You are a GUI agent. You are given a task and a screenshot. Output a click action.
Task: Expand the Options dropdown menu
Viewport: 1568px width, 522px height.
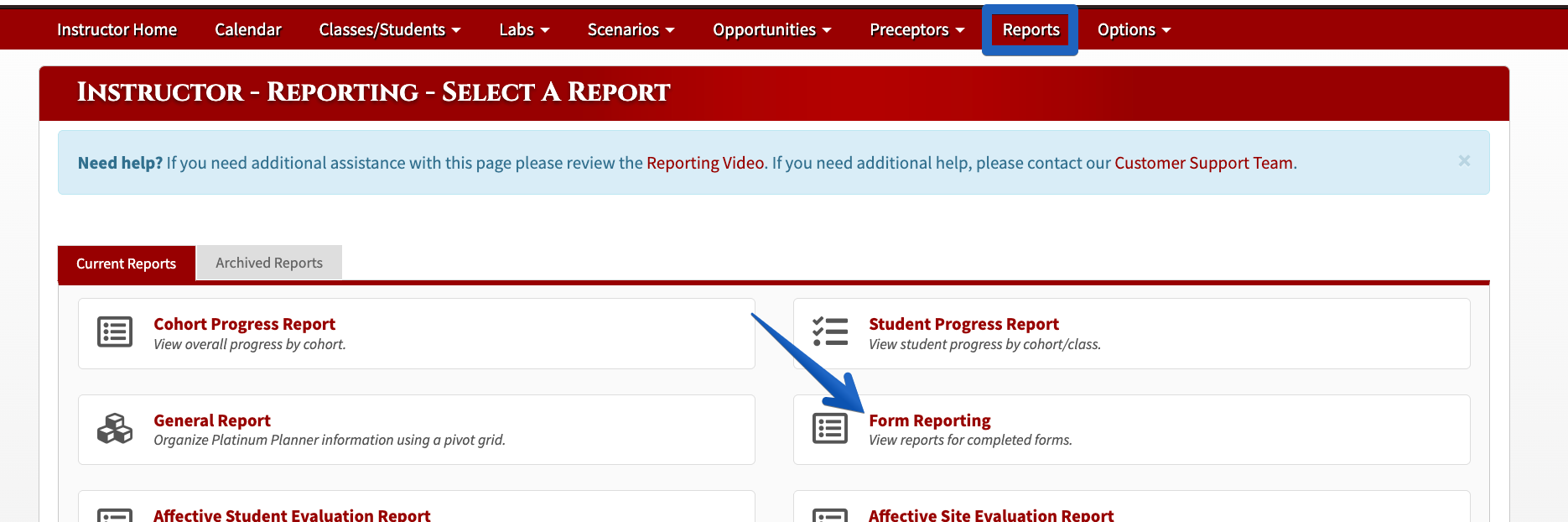1134,29
